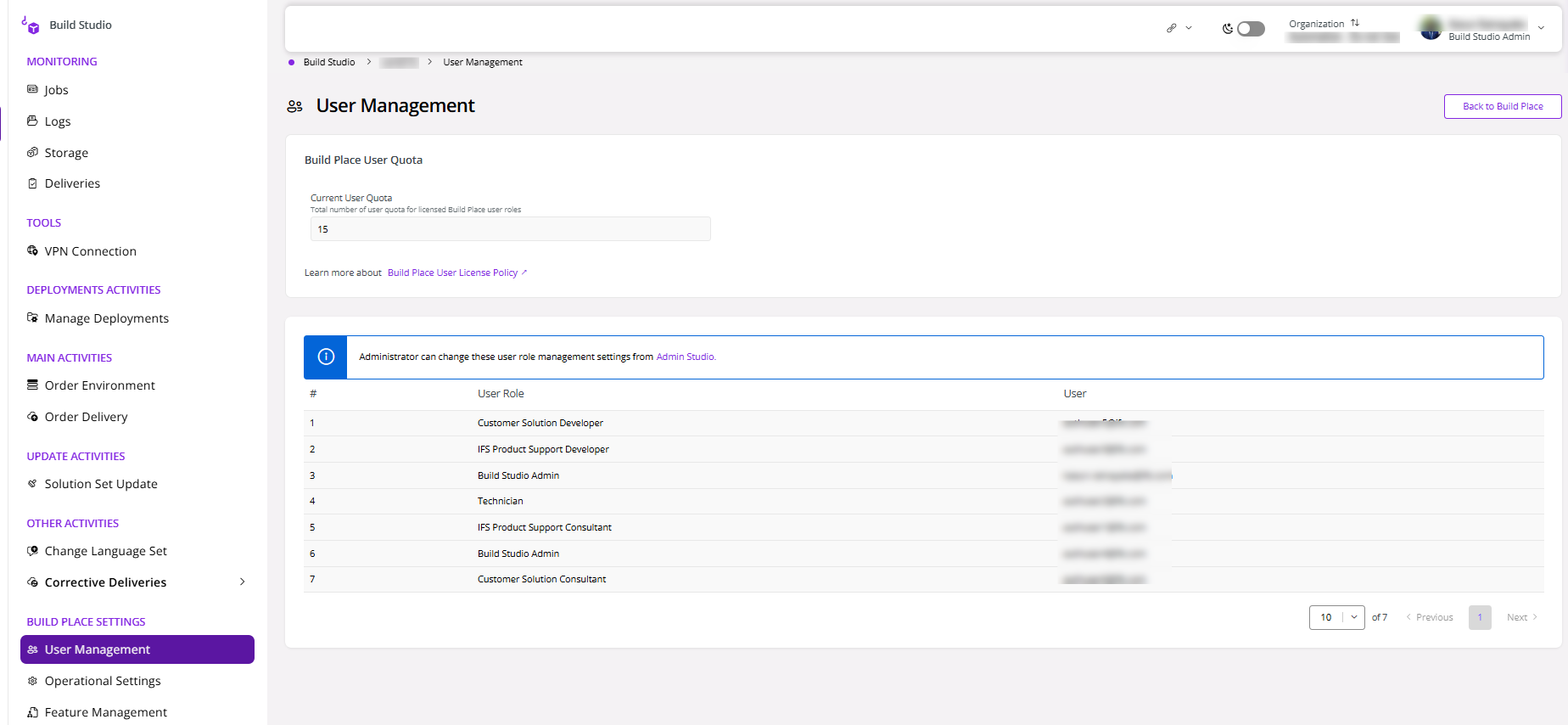This screenshot has width=1568, height=725.
Task: Select Customer Solution Consultant row
Action: click(x=923, y=579)
